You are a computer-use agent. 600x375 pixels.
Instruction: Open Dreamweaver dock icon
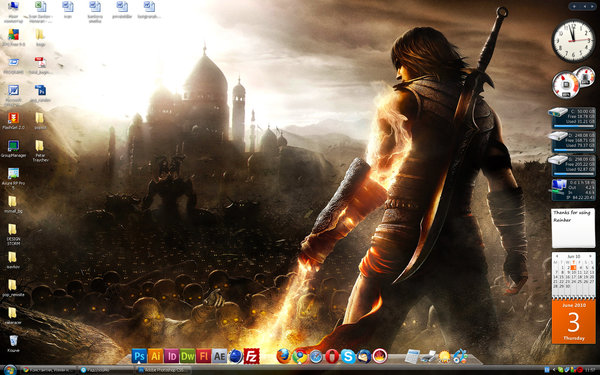point(188,356)
